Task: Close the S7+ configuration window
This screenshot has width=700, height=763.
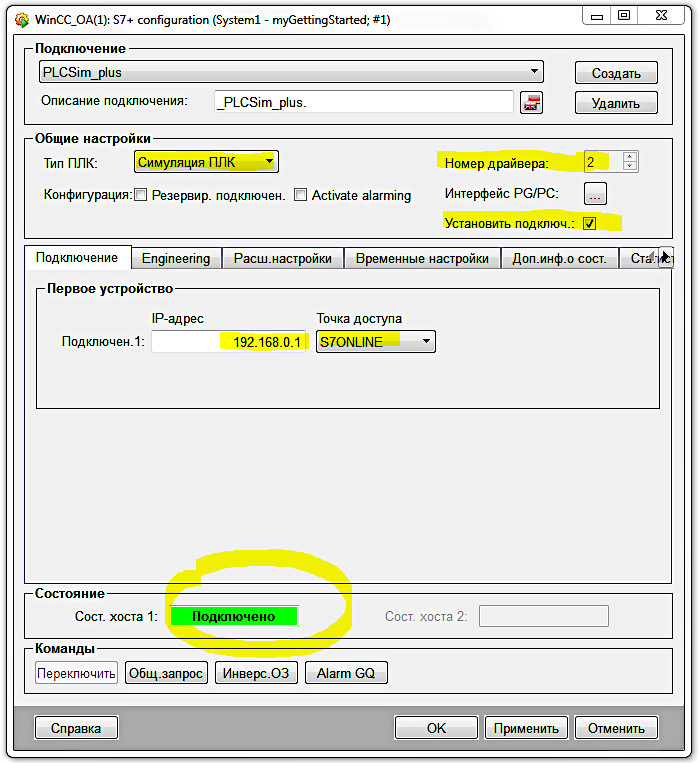Action: pos(661,16)
